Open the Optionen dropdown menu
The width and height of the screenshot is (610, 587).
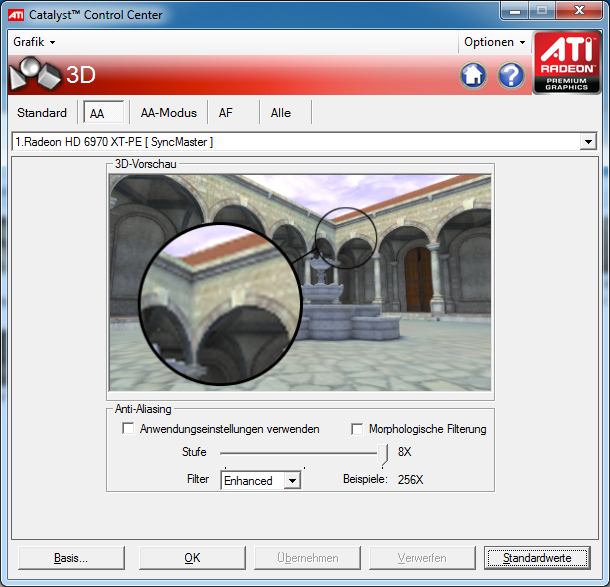pos(494,42)
